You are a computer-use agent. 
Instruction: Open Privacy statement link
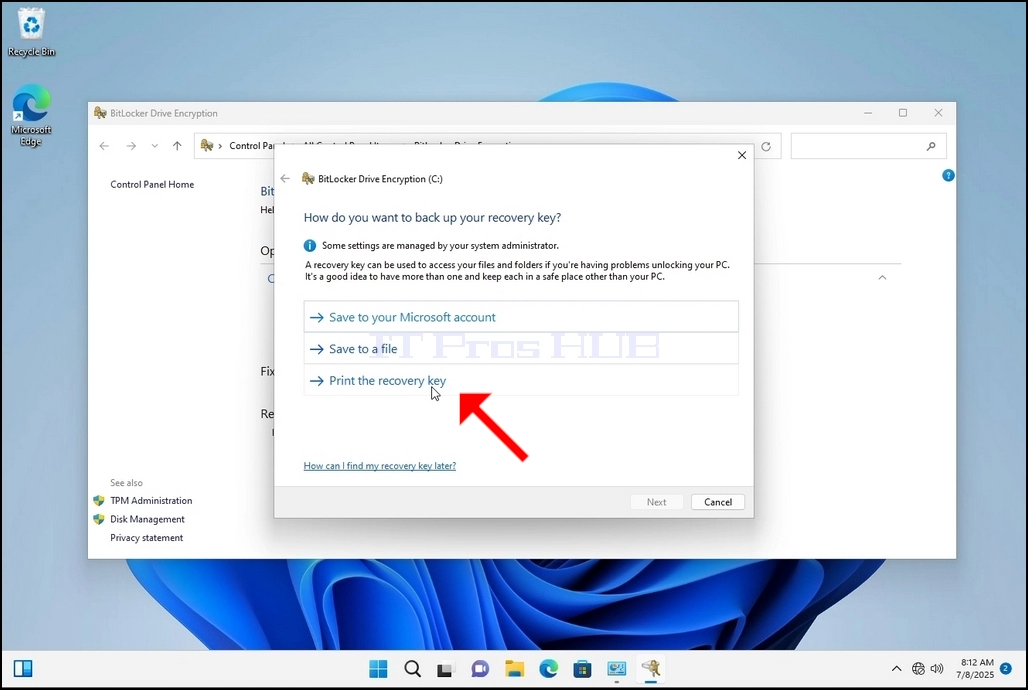146,538
